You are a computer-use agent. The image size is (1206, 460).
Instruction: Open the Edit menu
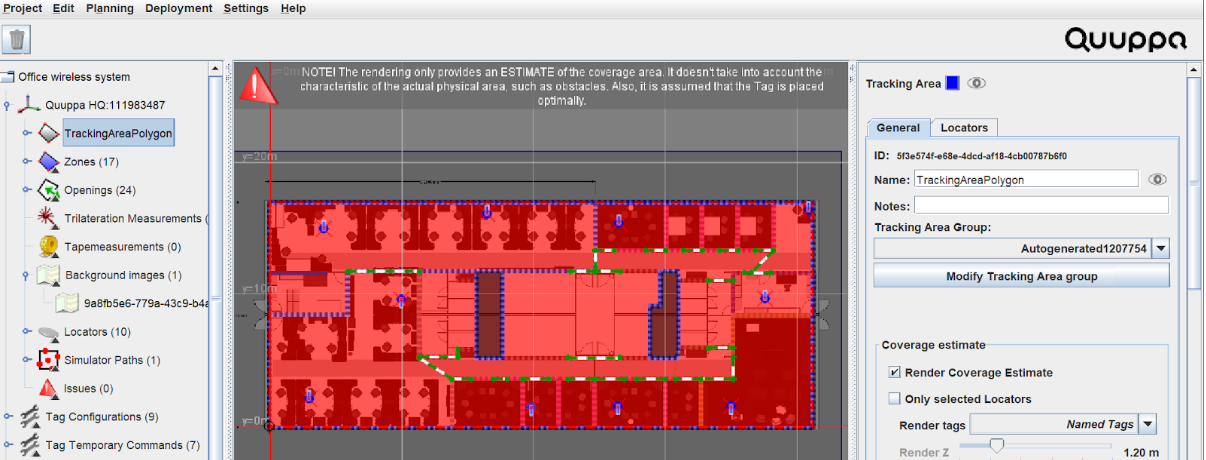(x=63, y=8)
